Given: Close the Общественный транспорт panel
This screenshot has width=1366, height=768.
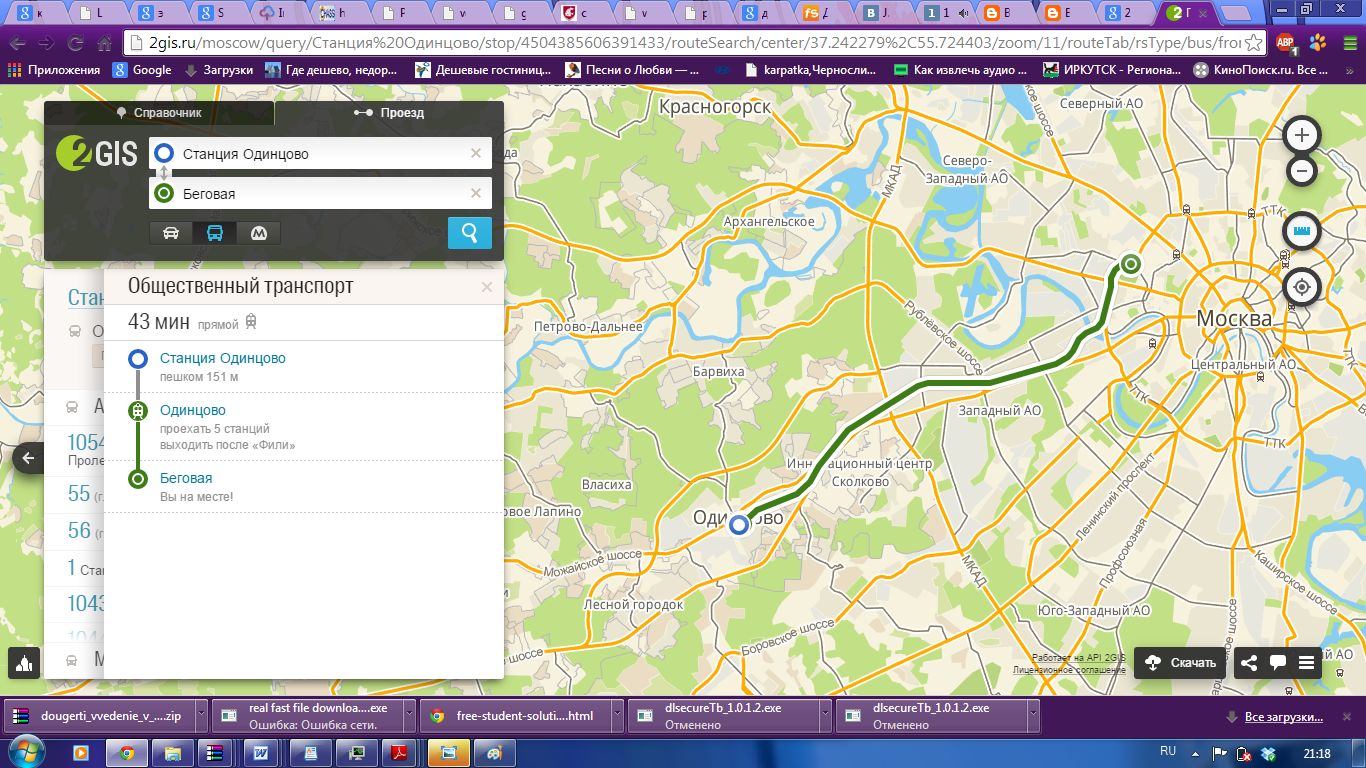Looking at the screenshot, I should click(x=487, y=287).
